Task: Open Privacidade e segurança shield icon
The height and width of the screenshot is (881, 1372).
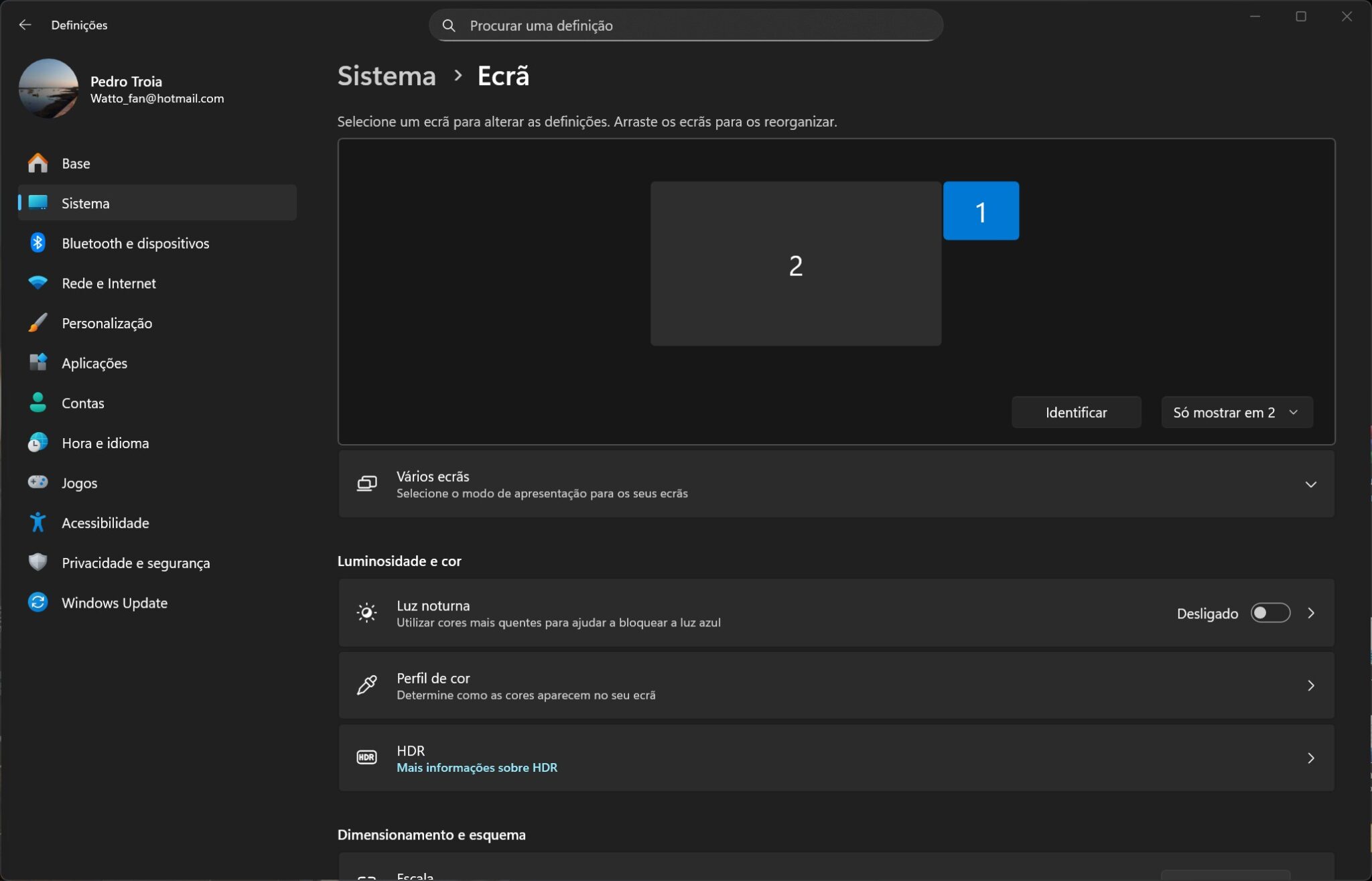Action: coord(38,562)
